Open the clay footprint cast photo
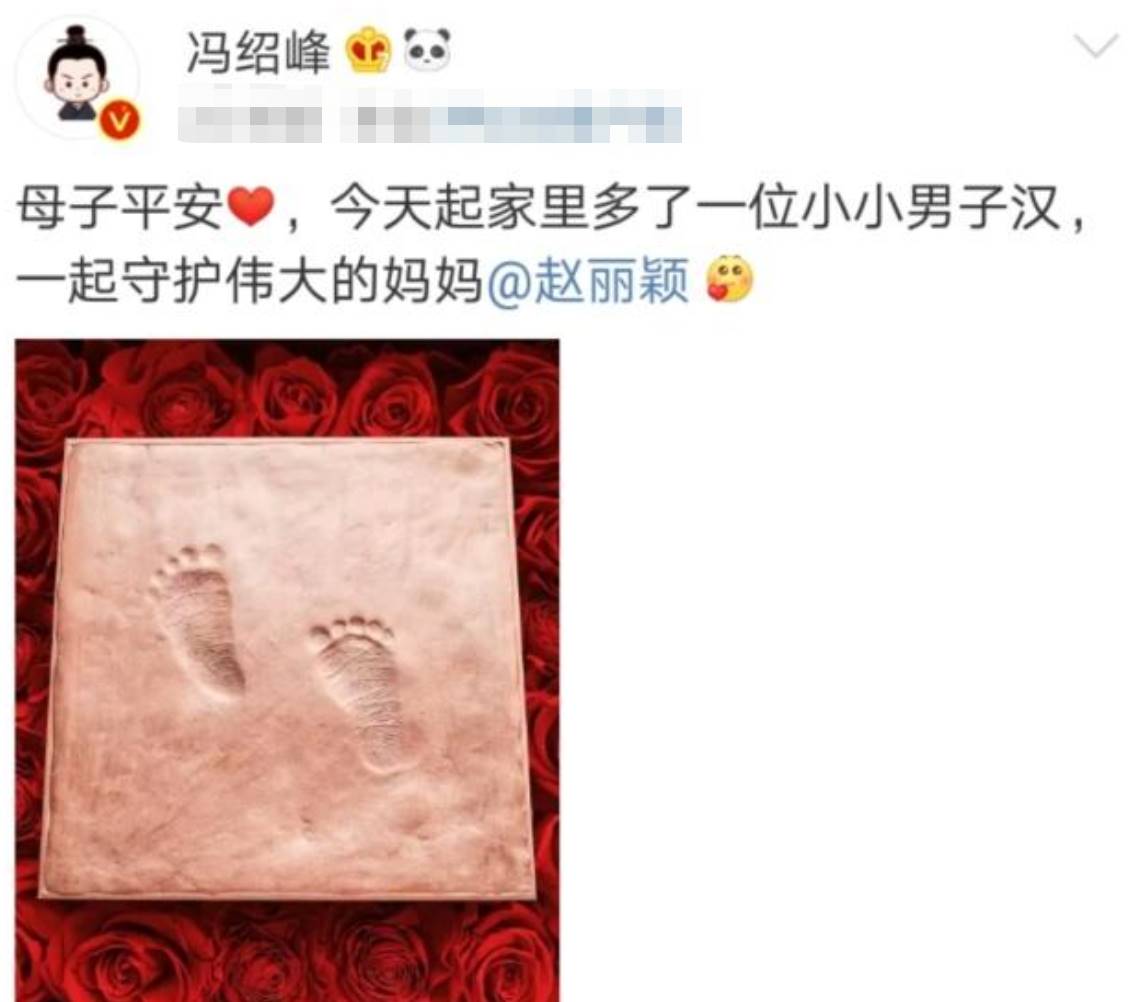Image resolution: width=1148 pixels, height=1002 pixels. point(287,670)
